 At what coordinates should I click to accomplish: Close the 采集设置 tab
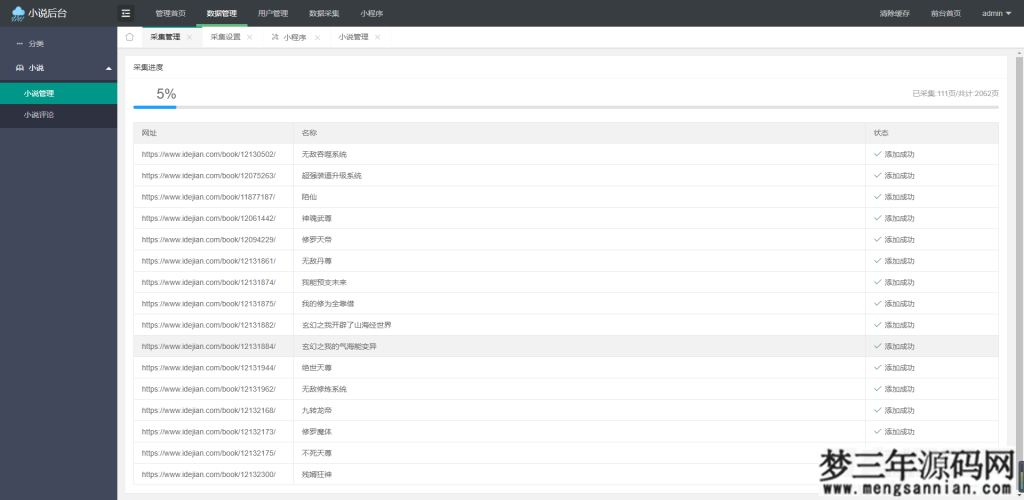[249, 37]
